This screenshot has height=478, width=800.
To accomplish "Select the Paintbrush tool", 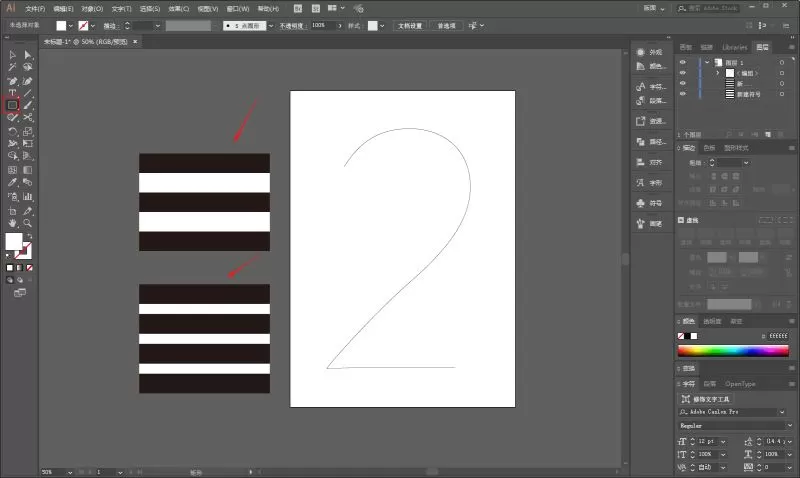I will (x=28, y=105).
